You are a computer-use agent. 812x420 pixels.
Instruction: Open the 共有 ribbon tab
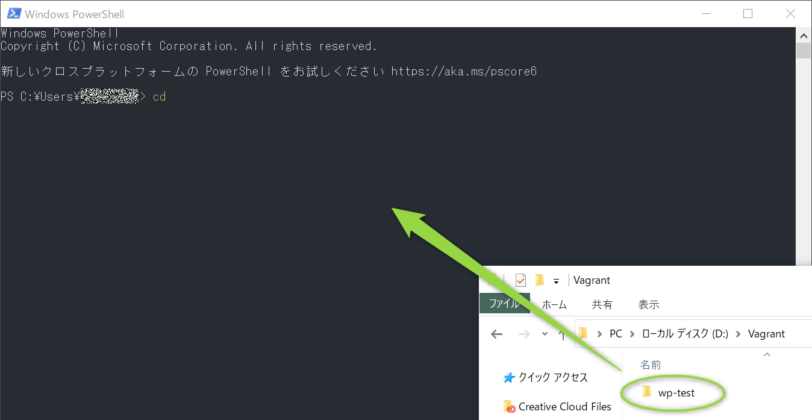[x=602, y=305]
